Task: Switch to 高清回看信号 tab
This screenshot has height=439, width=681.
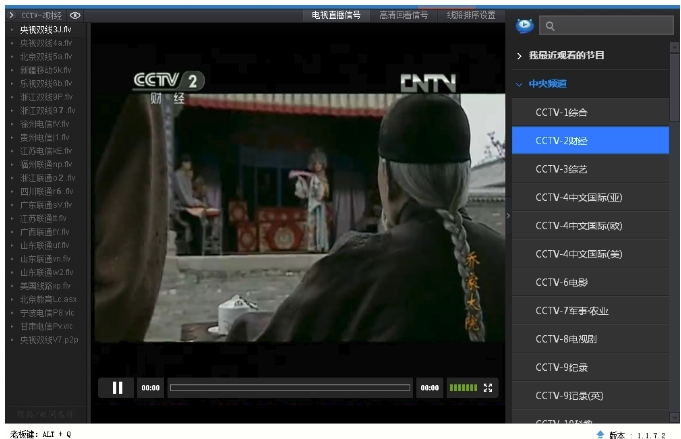Action: (x=403, y=15)
